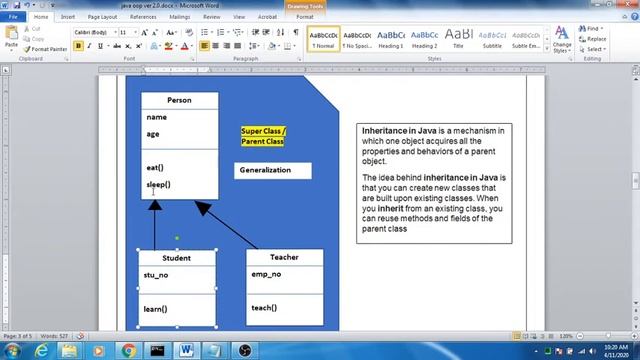Save the document from Quick Access Toolbar
Viewport: 640px width, 360px height.
(17, 5)
